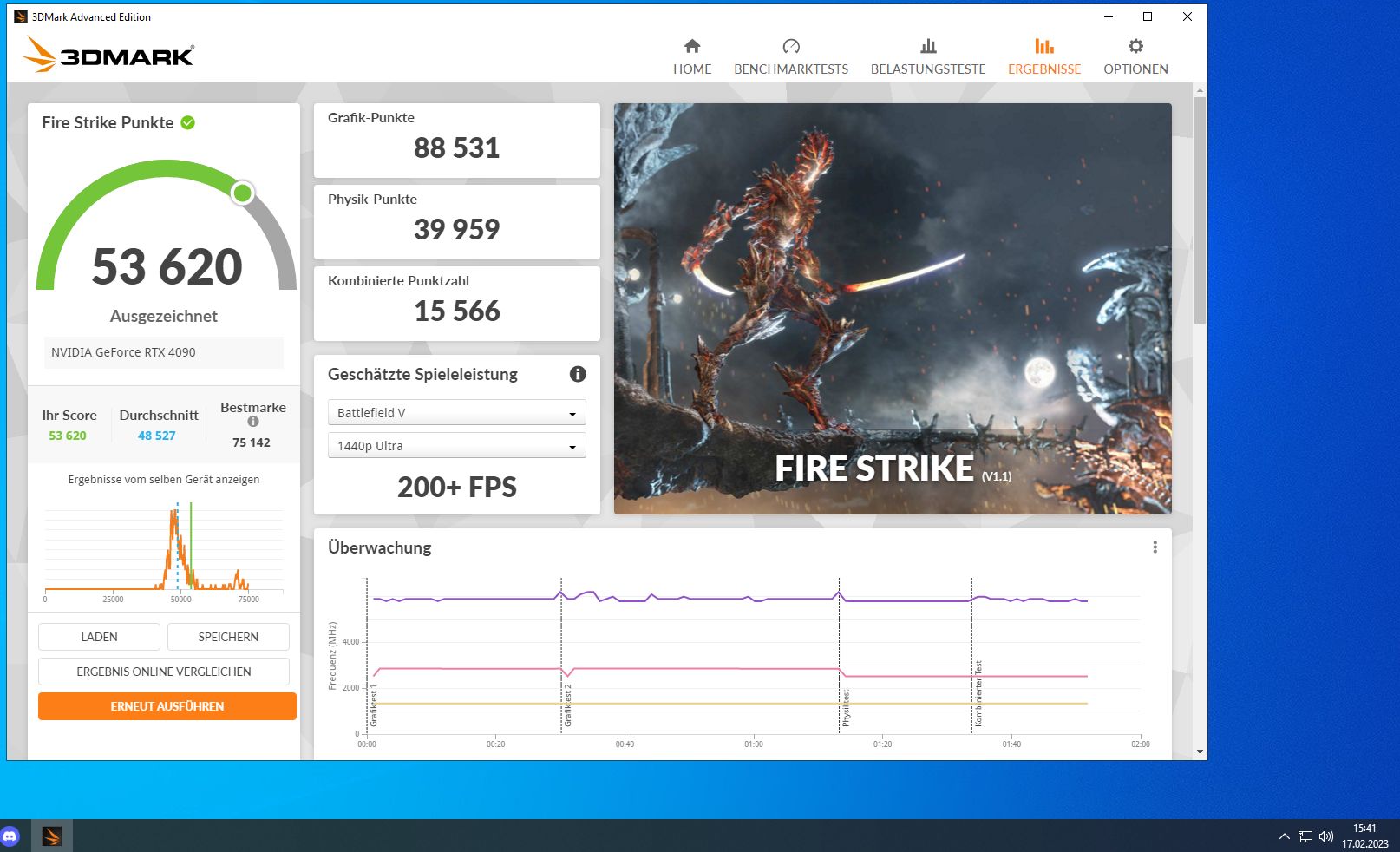Click the Grafik-Punkte score 88 531
Screen dimensions: 1400x852
tap(457, 148)
